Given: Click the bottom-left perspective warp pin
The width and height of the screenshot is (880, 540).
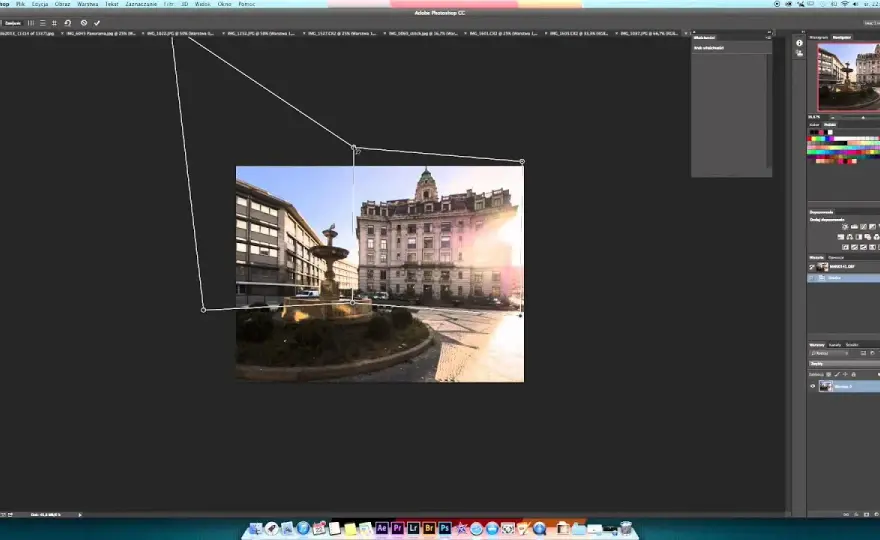Looking at the screenshot, I should pyautogui.click(x=204, y=310).
